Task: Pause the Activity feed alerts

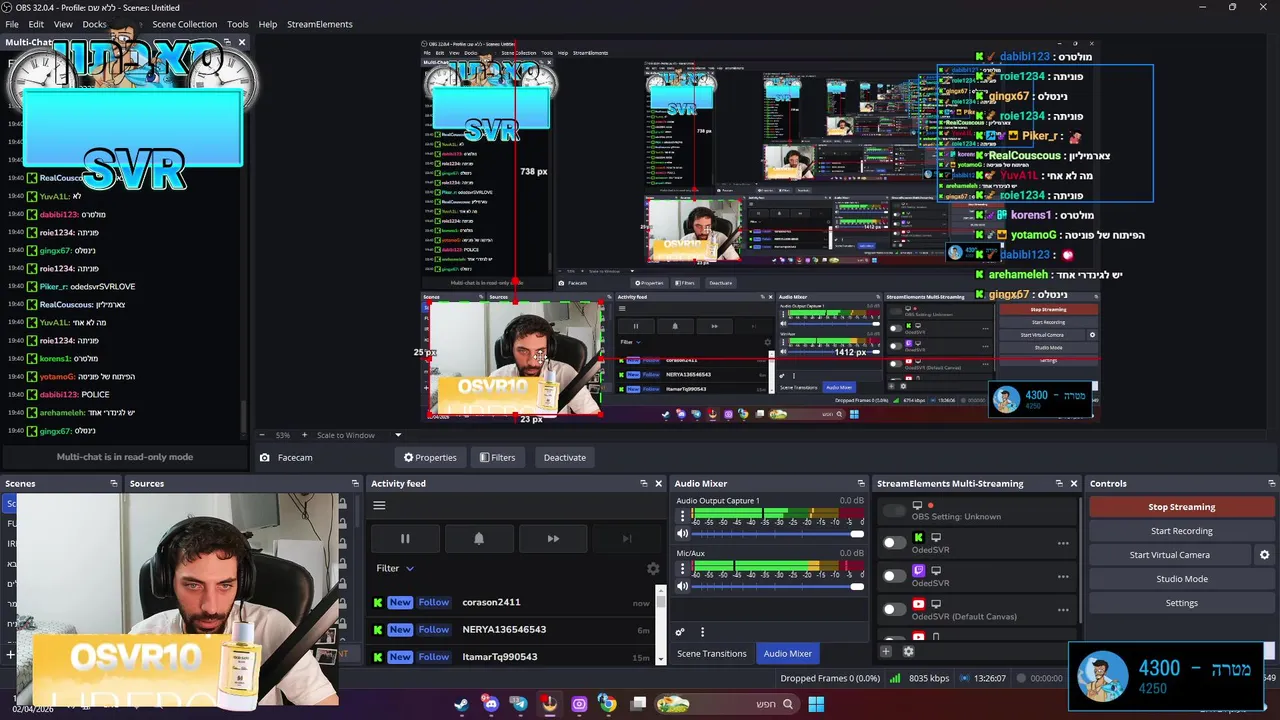Action: tap(405, 538)
